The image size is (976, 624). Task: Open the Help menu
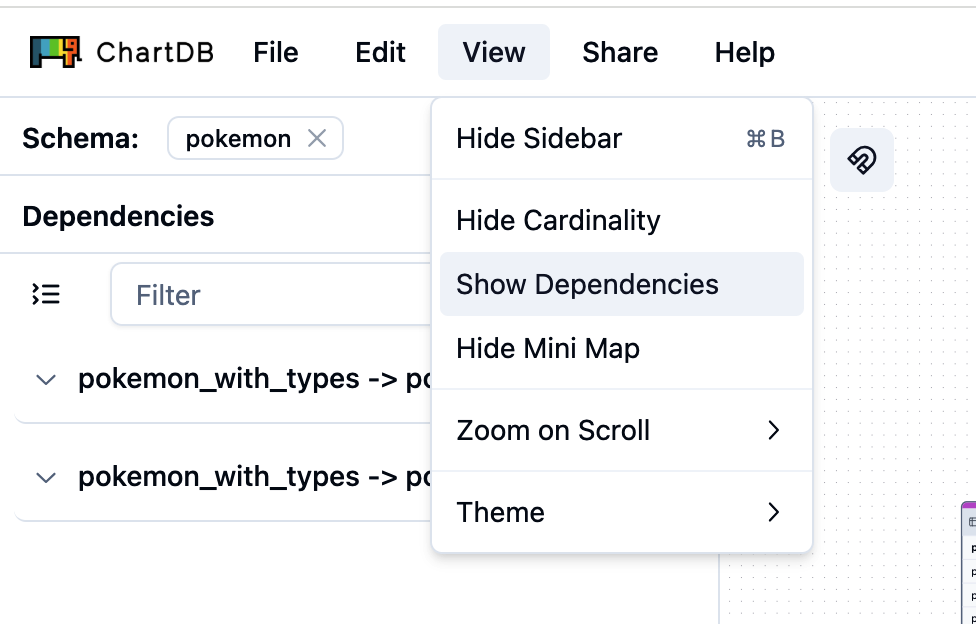click(744, 52)
